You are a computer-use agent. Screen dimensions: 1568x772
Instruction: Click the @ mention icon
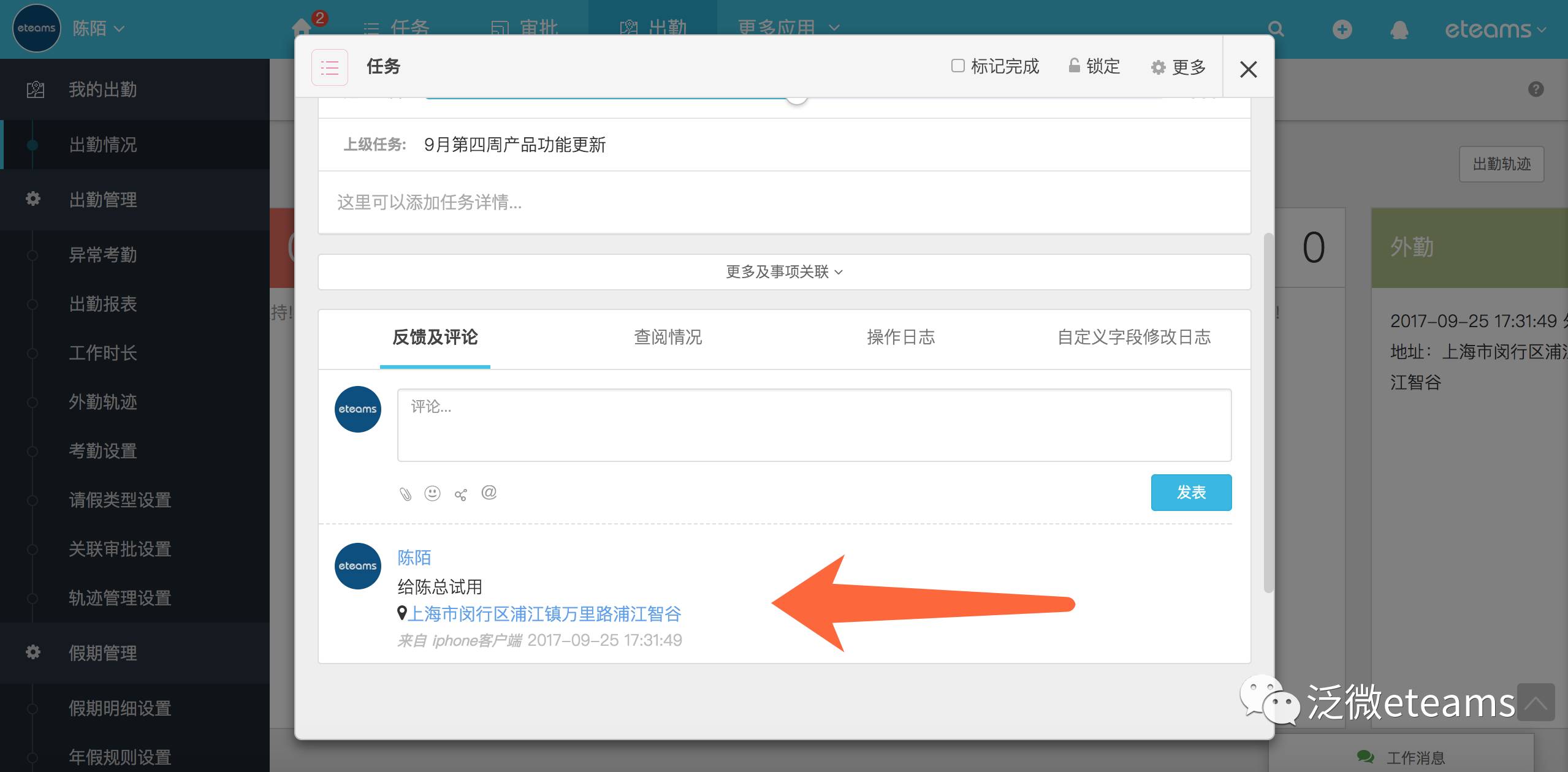[489, 492]
